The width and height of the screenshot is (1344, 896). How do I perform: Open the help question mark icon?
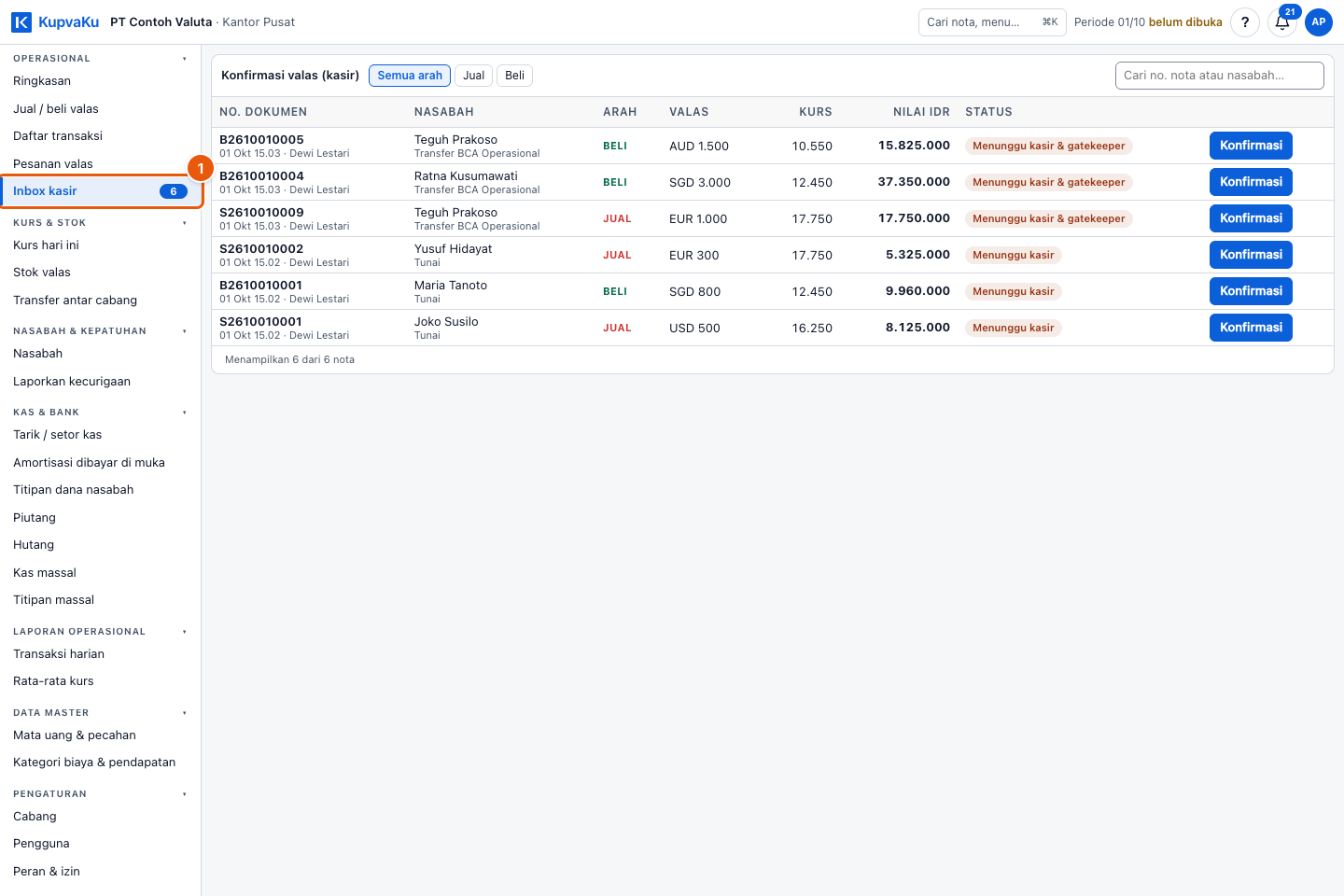pyautogui.click(x=1245, y=22)
